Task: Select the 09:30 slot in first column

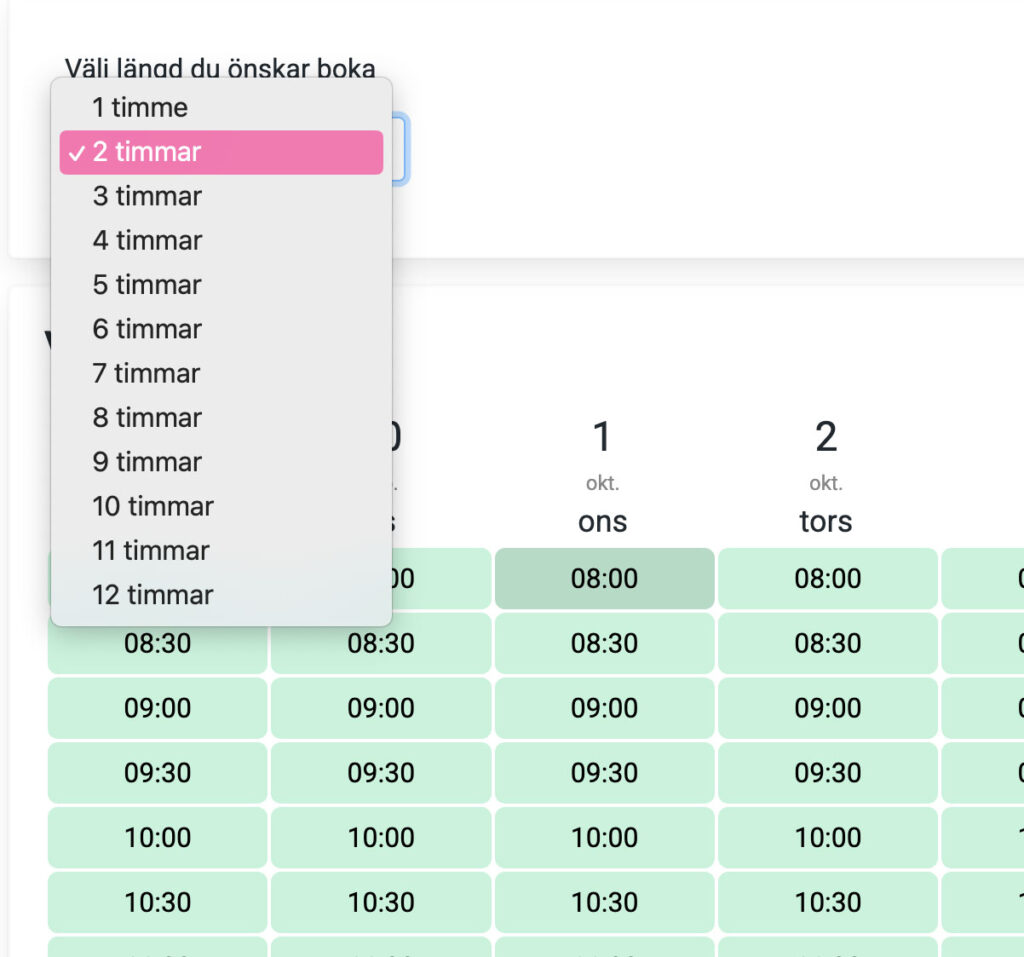Action: [x=157, y=773]
